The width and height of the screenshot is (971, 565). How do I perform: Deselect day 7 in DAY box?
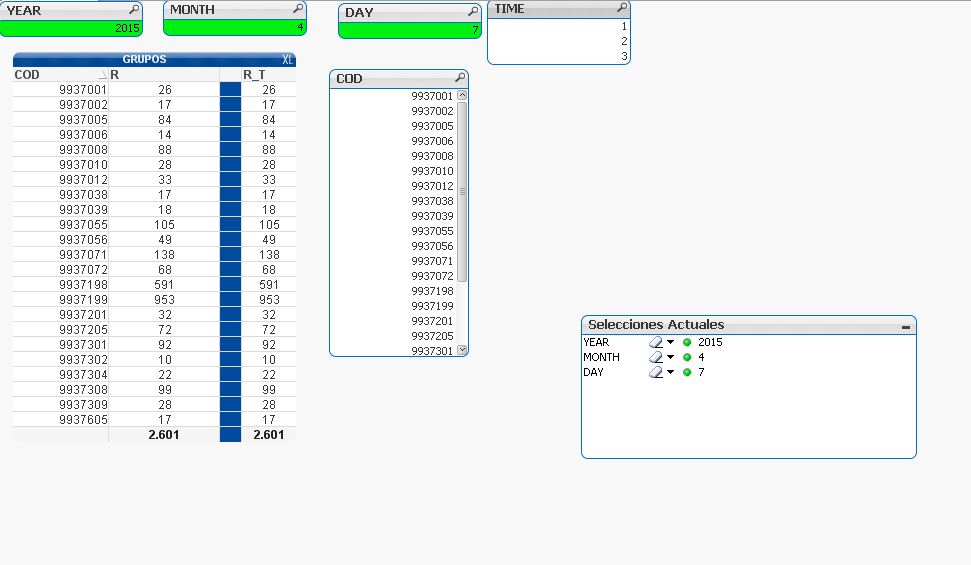coord(410,30)
